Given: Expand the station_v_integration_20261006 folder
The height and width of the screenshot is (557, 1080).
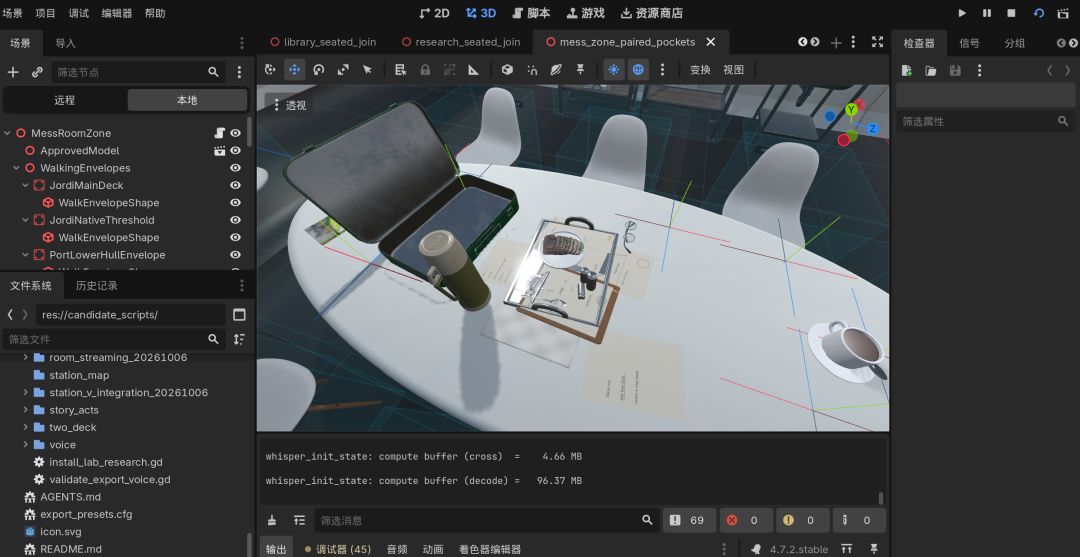Looking at the screenshot, I should pos(25,392).
